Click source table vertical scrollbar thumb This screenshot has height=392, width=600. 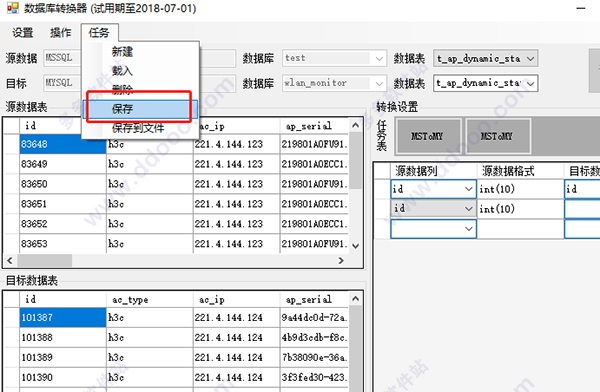coord(355,161)
